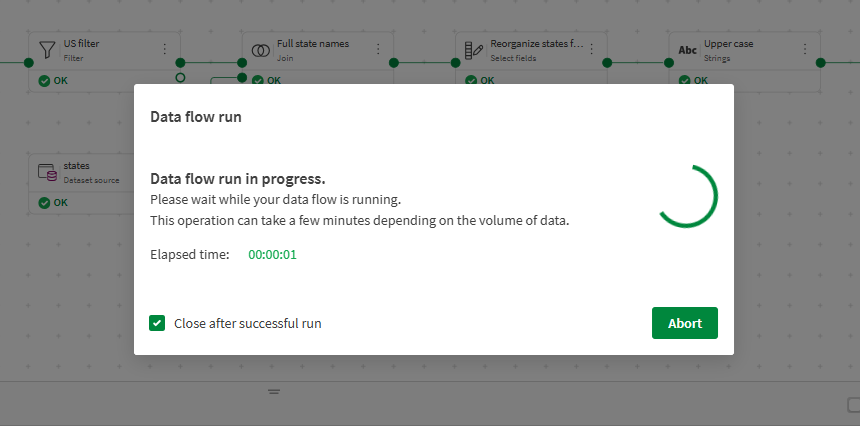Click the bottom panel resize handle
The image size is (860, 426).
[x=273, y=392]
